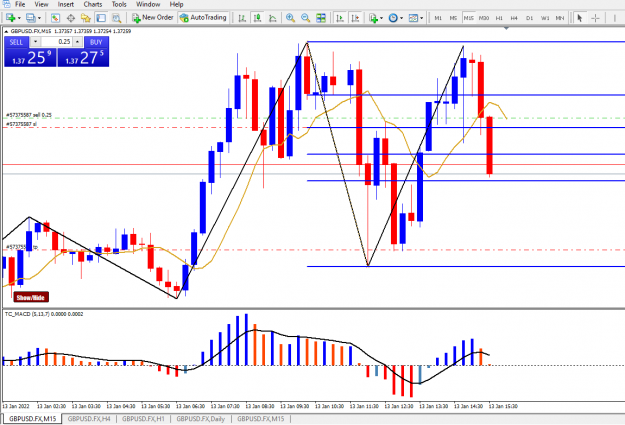Select the MN monthly timeframe
Viewport: 625px width, 425px height.
pos(560,18)
